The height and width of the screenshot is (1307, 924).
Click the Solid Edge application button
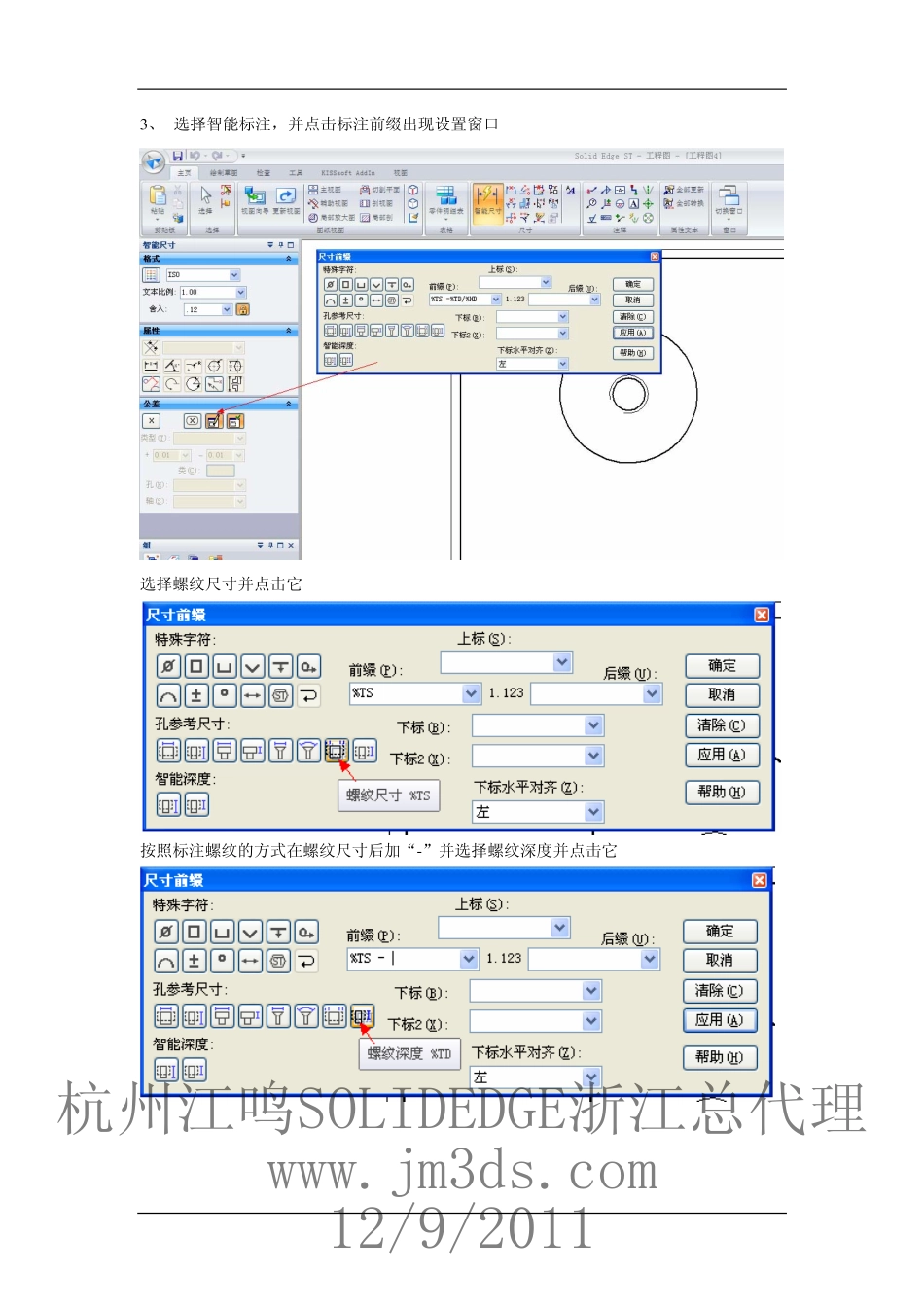154,161
